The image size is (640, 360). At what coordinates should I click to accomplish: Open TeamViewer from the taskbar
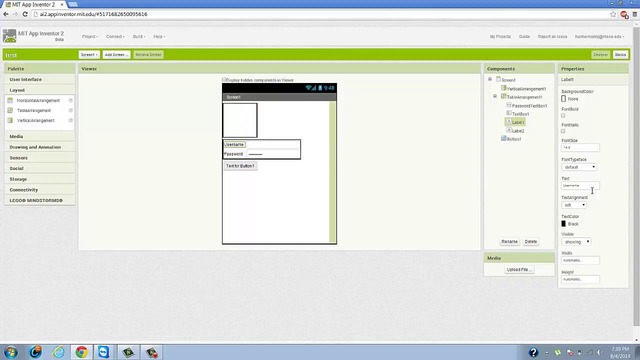pos(104,352)
